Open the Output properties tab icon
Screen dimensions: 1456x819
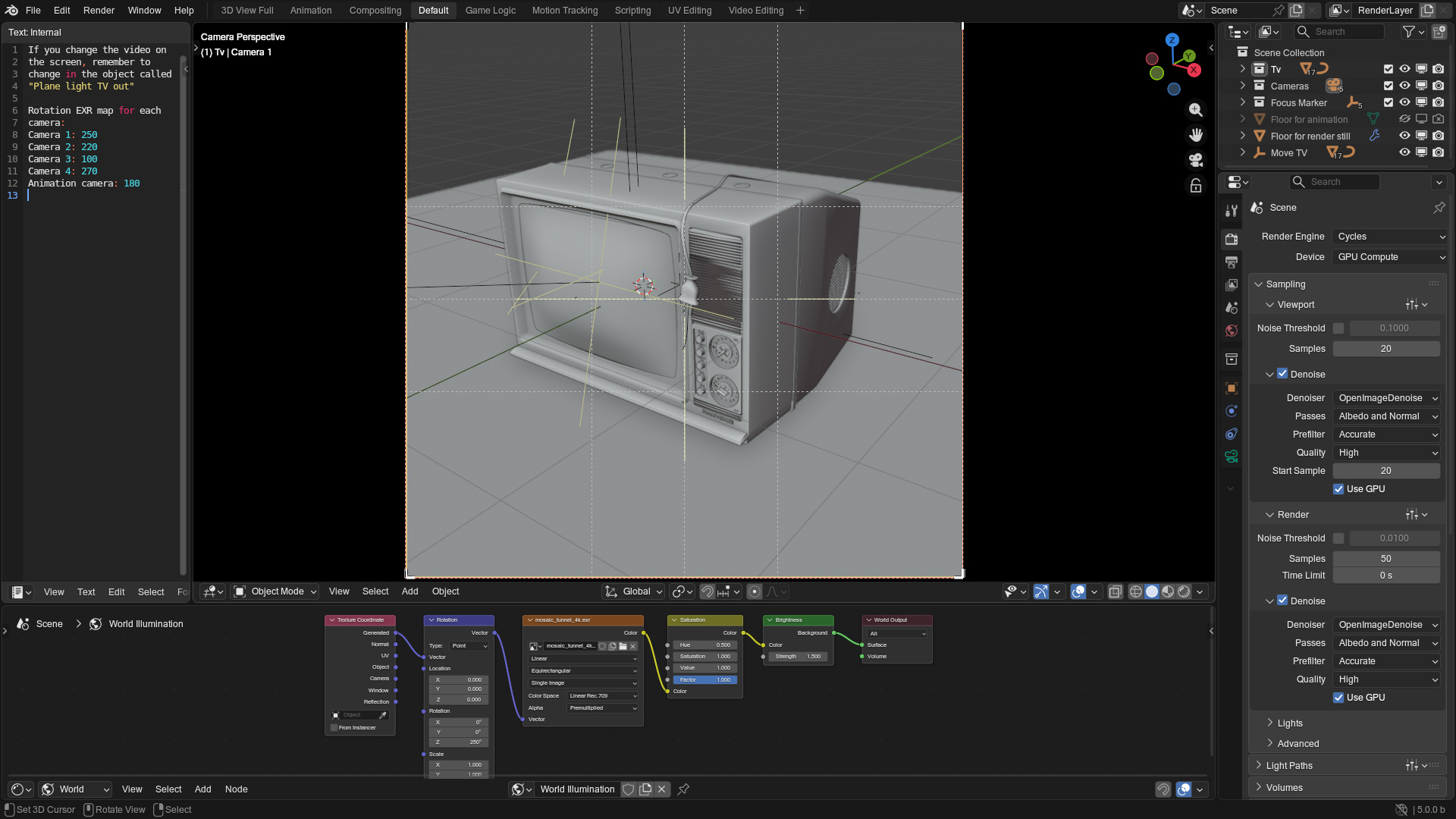click(x=1232, y=262)
